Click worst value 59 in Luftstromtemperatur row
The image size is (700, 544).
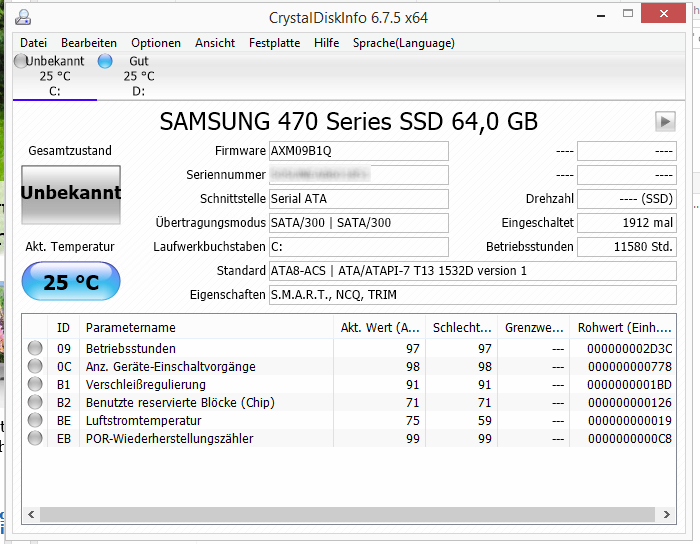coord(484,420)
